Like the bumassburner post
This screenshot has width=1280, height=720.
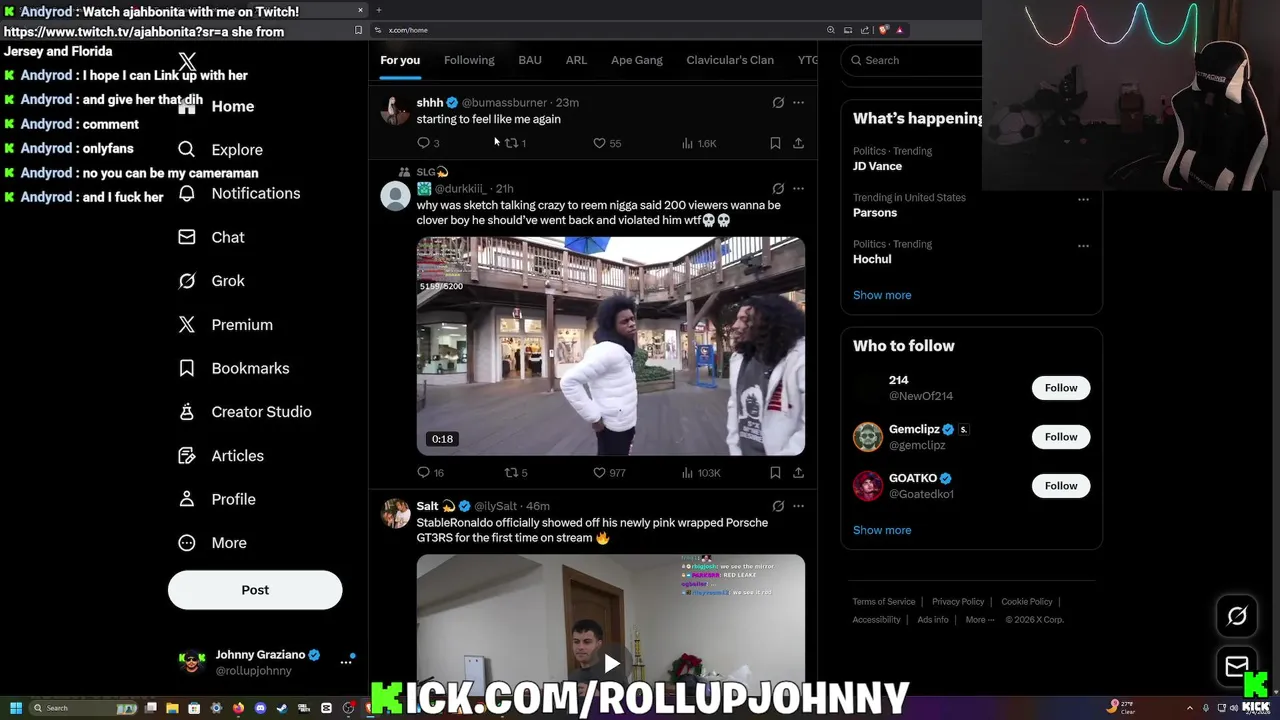(607, 143)
